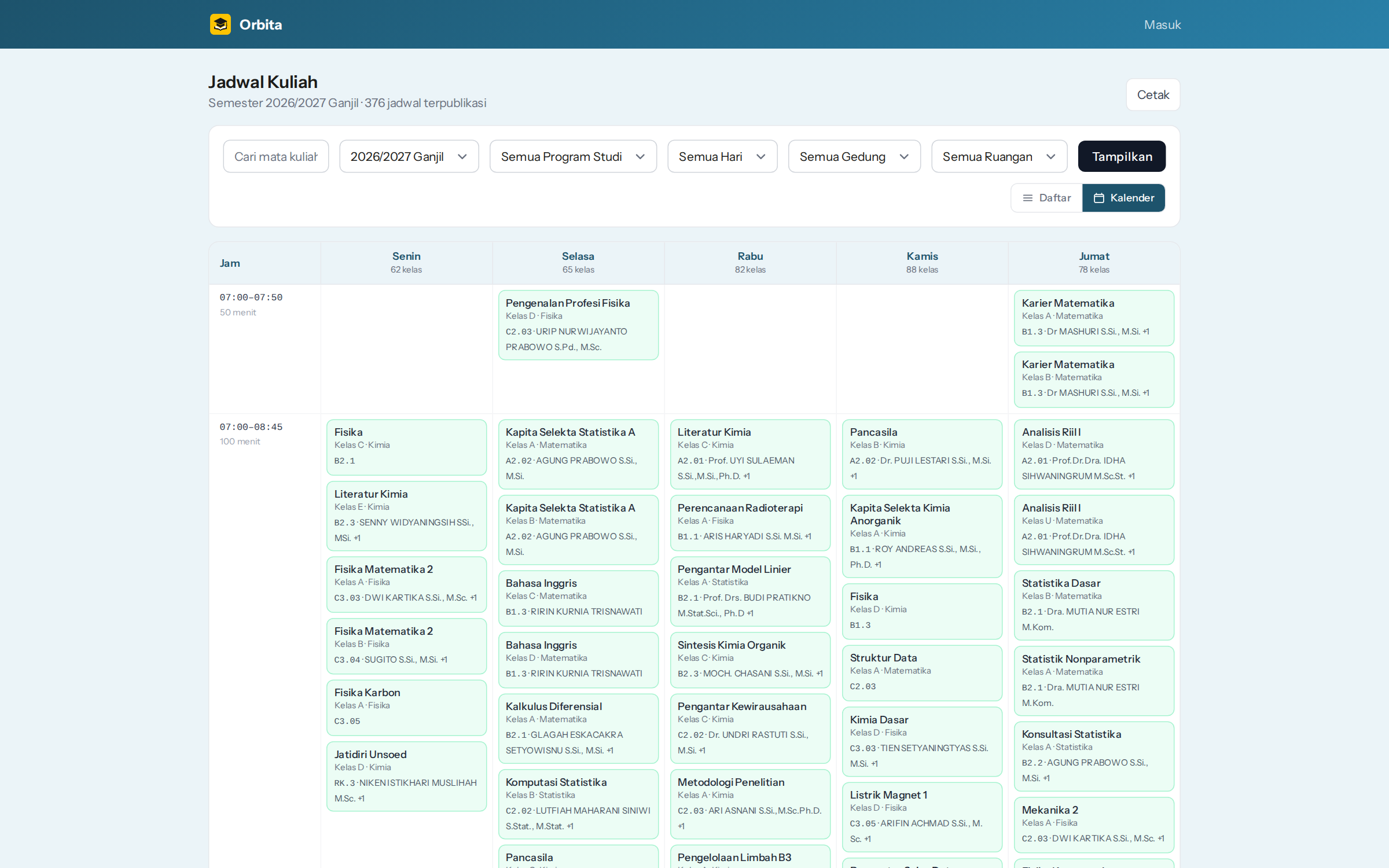Expand the Semua Gedung building dropdown
Viewport: 1389px width, 868px height.
[x=854, y=156]
